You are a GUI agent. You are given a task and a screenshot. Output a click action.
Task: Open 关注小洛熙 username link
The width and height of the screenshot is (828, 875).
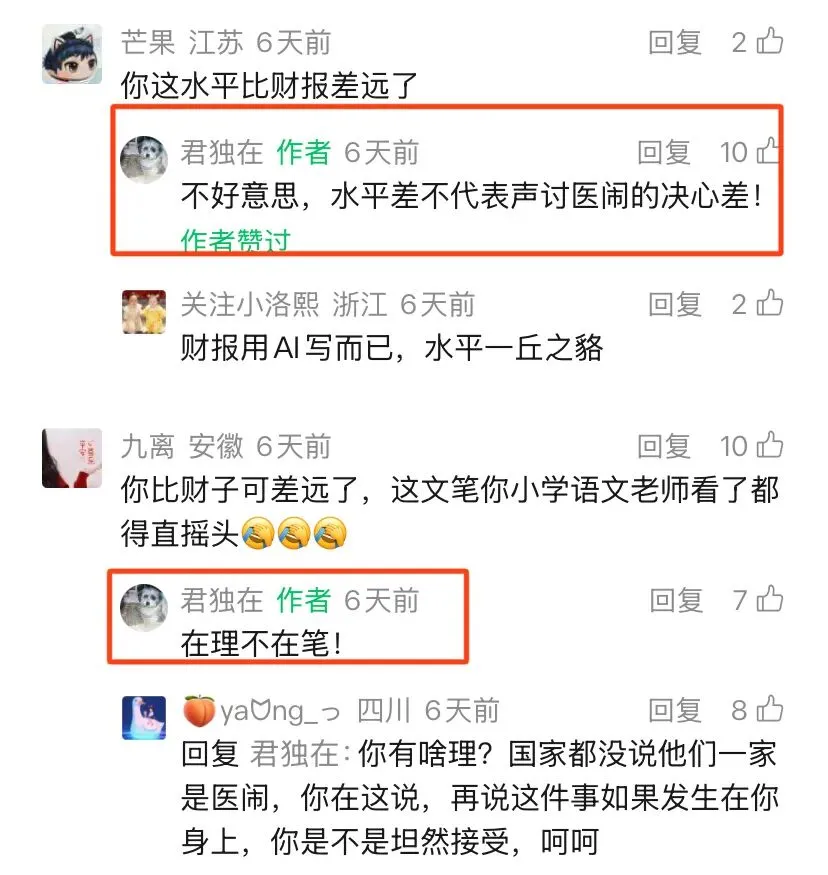click(249, 305)
